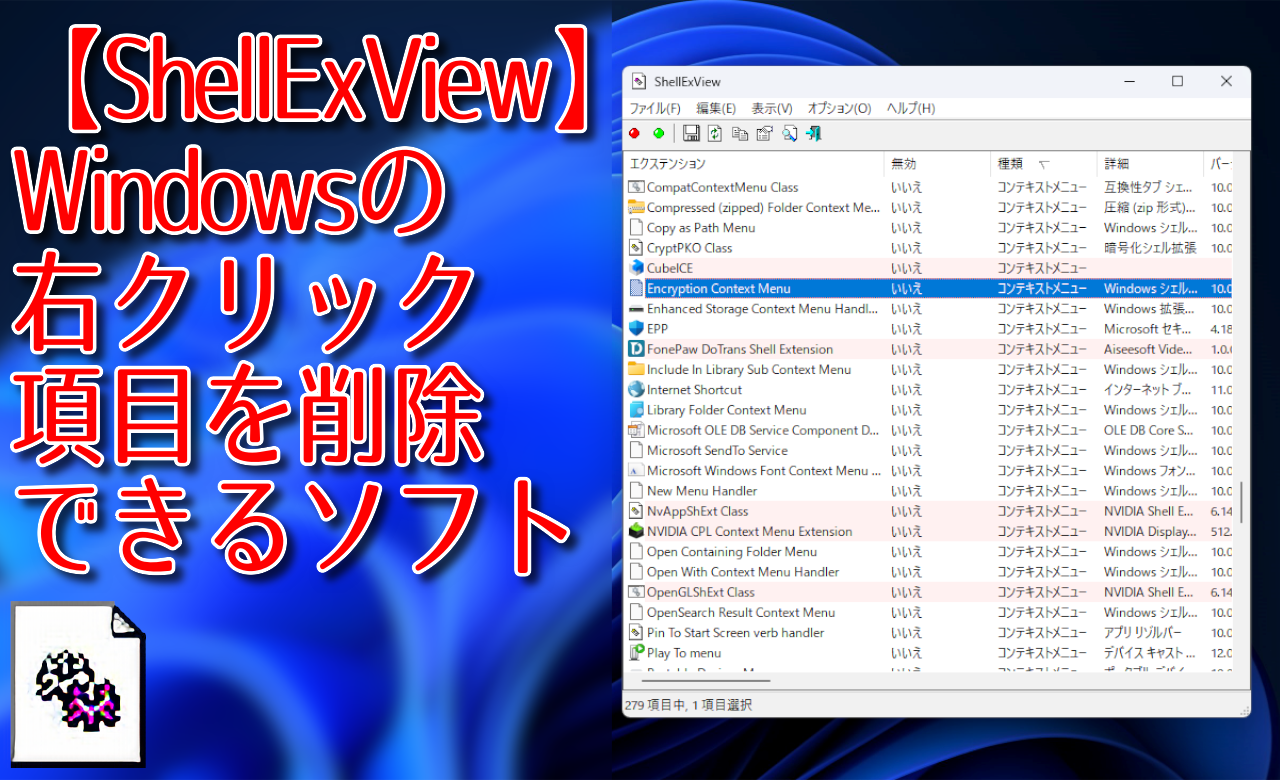Click the red Disable Selected Items dot
The image size is (1280, 780).
(634, 133)
